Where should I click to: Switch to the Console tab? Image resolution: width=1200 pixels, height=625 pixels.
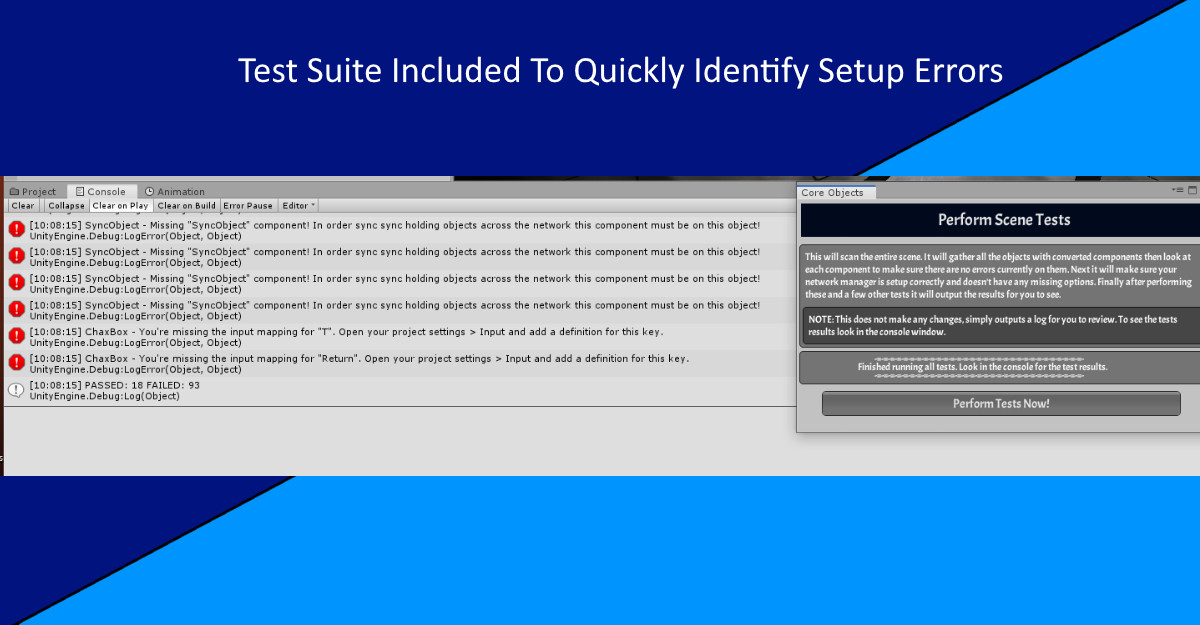pyautogui.click(x=100, y=192)
